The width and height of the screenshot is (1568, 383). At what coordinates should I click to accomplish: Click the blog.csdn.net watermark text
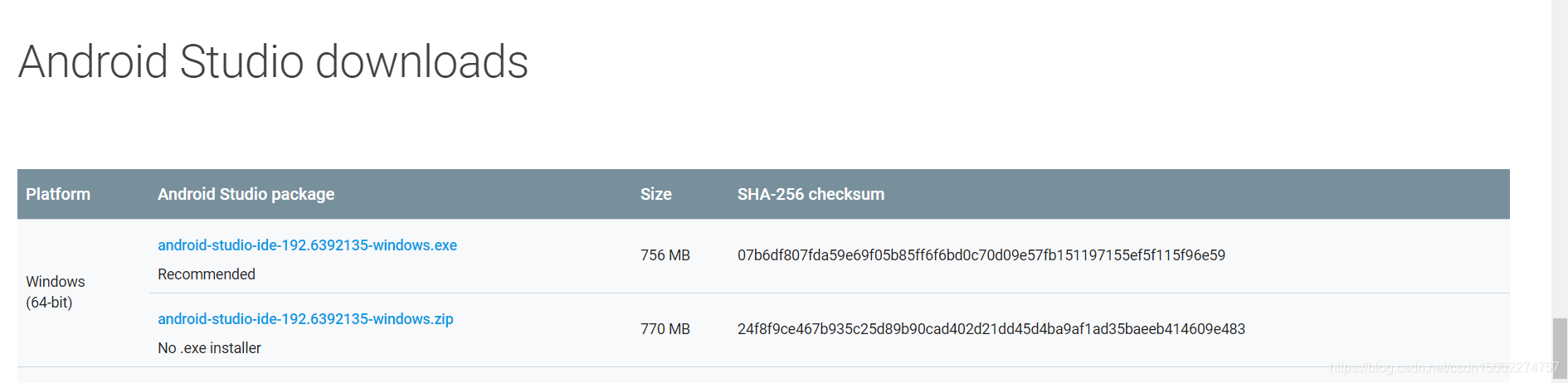pyautogui.click(x=1444, y=367)
